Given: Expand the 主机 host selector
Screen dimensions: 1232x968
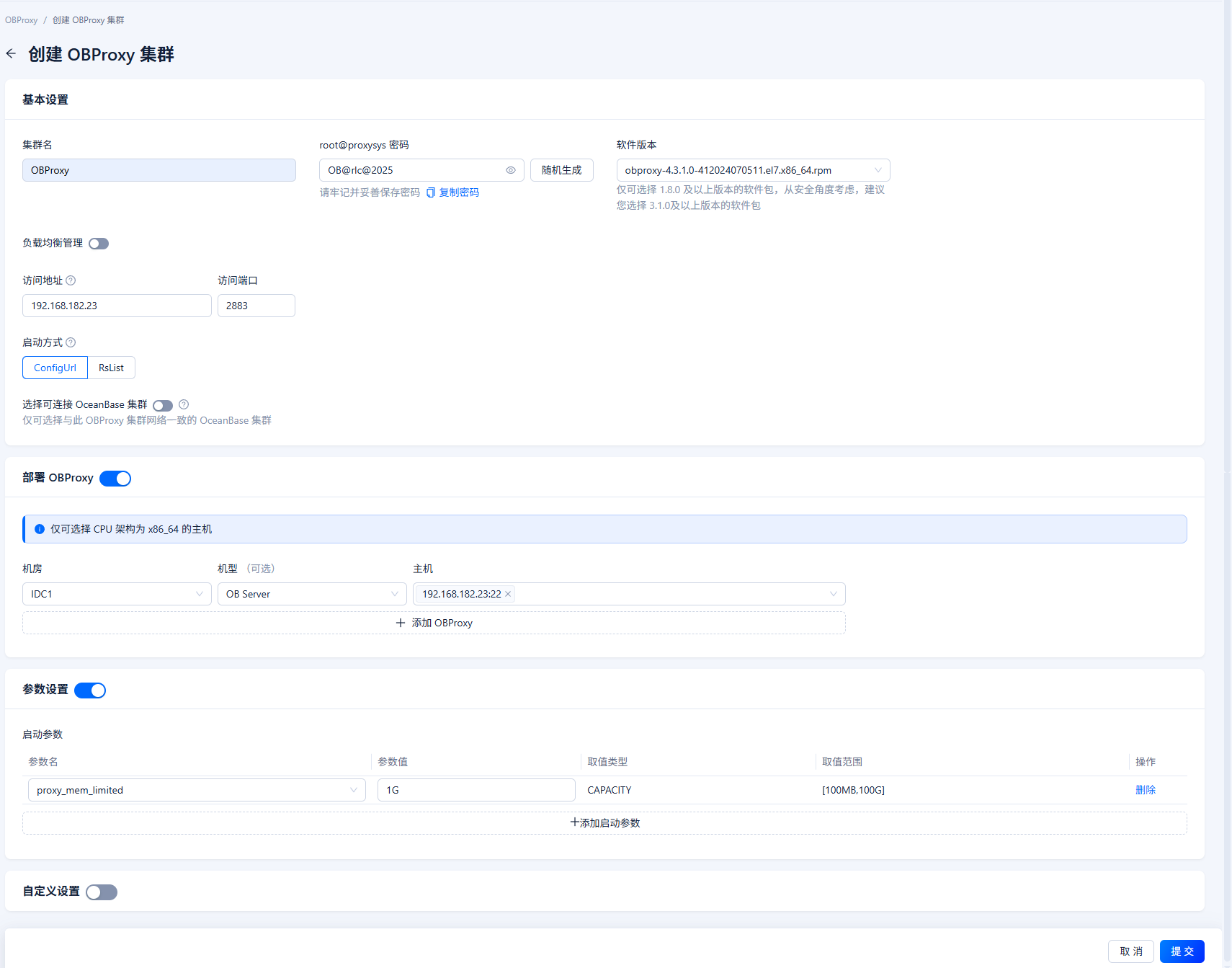Looking at the screenshot, I should point(629,594).
